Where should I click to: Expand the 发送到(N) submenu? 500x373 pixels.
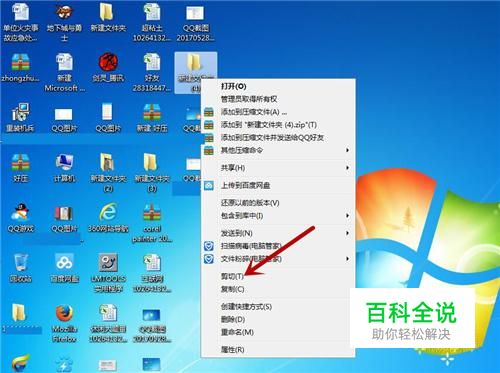point(278,233)
